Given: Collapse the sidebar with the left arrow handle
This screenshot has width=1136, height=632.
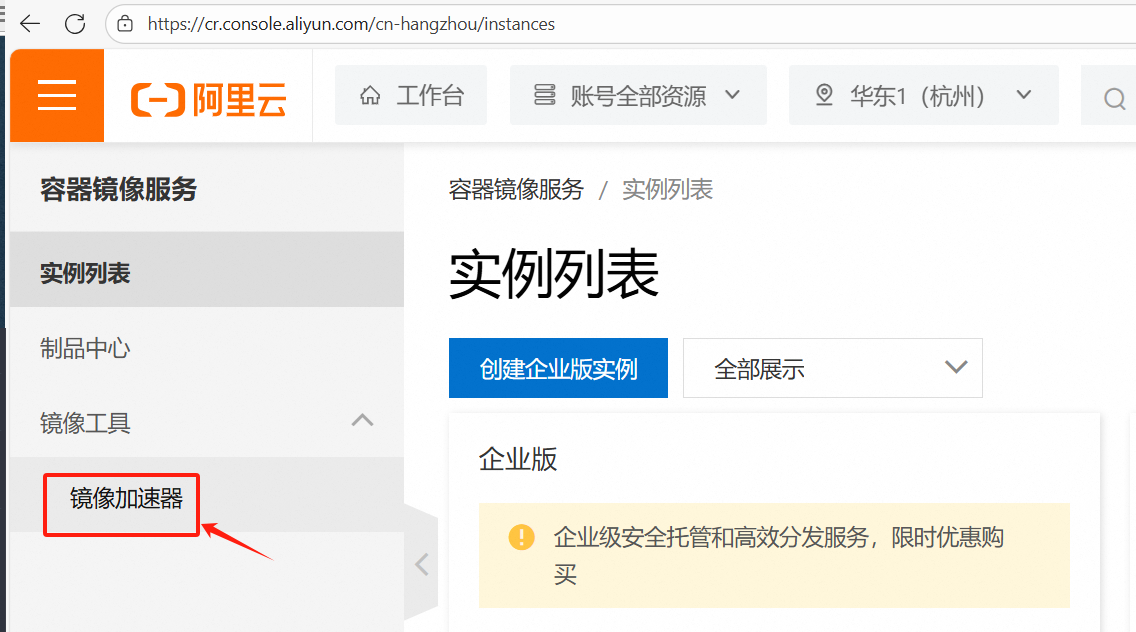Looking at the screenshot, I should [422, 564].
